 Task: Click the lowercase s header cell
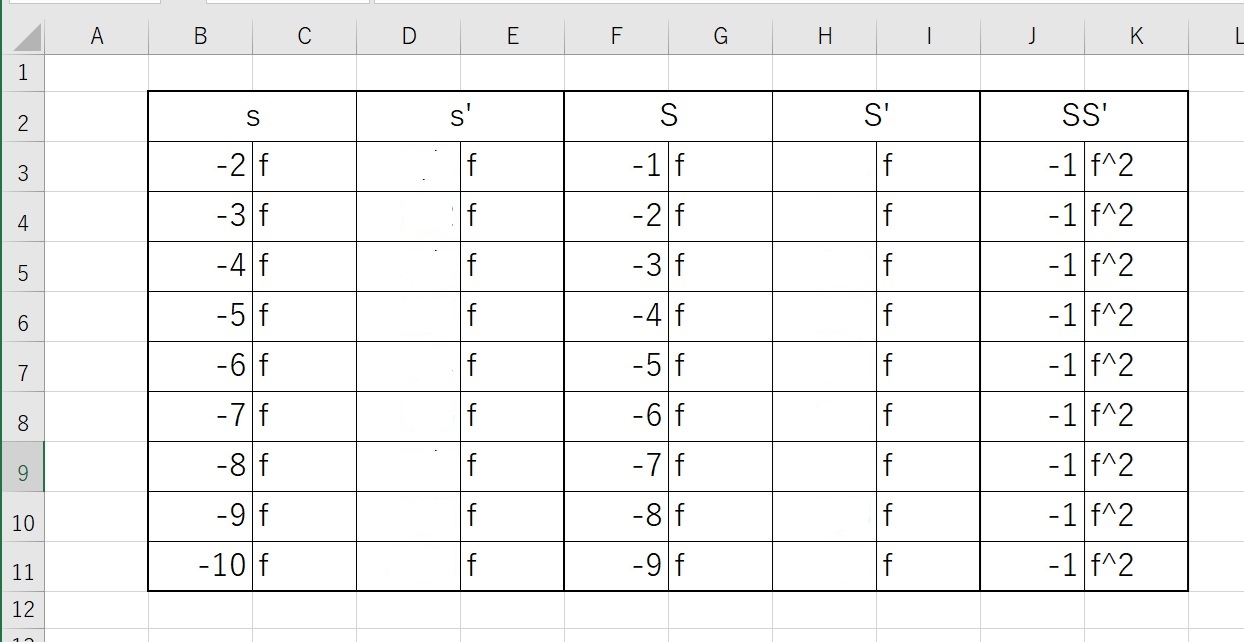point(252,116)
